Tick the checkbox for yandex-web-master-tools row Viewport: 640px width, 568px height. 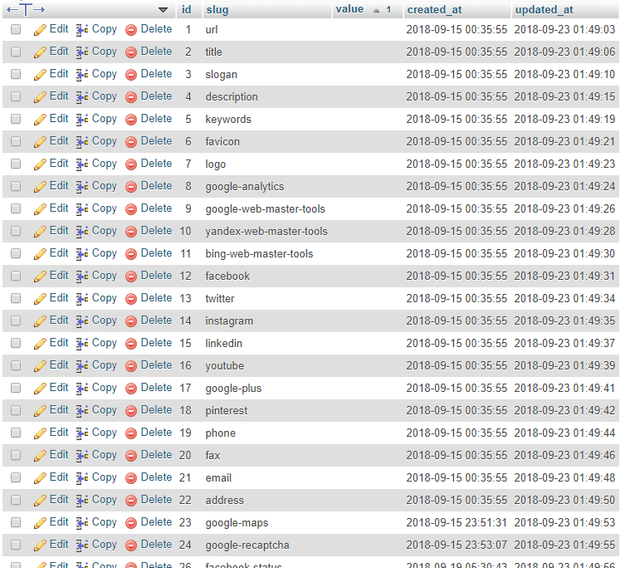click(16, 231)
